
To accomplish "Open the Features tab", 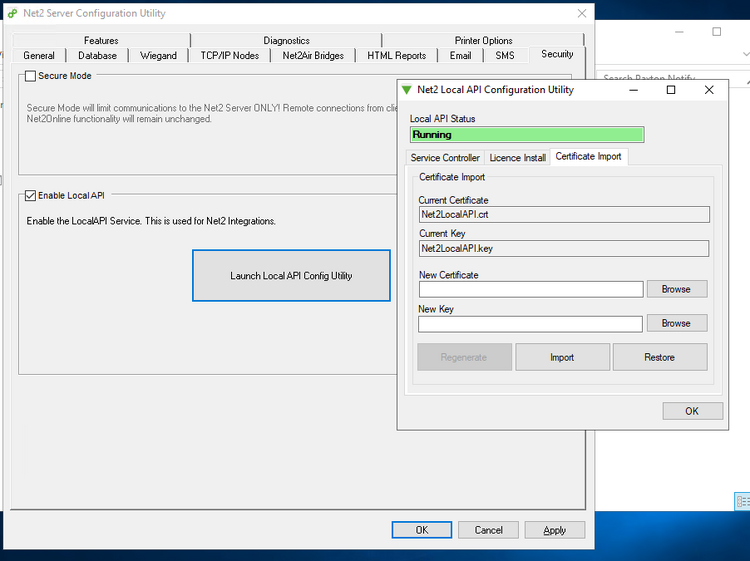I will click(x=101, y=40).
